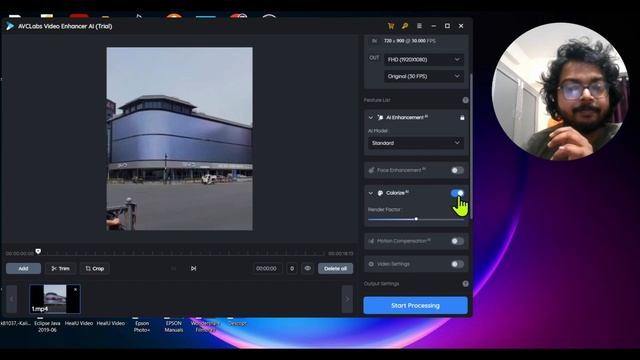Remove 1.mp4 with its close icon
The height and width of the screenshot is (360, 640).
[x=76, y=289]
